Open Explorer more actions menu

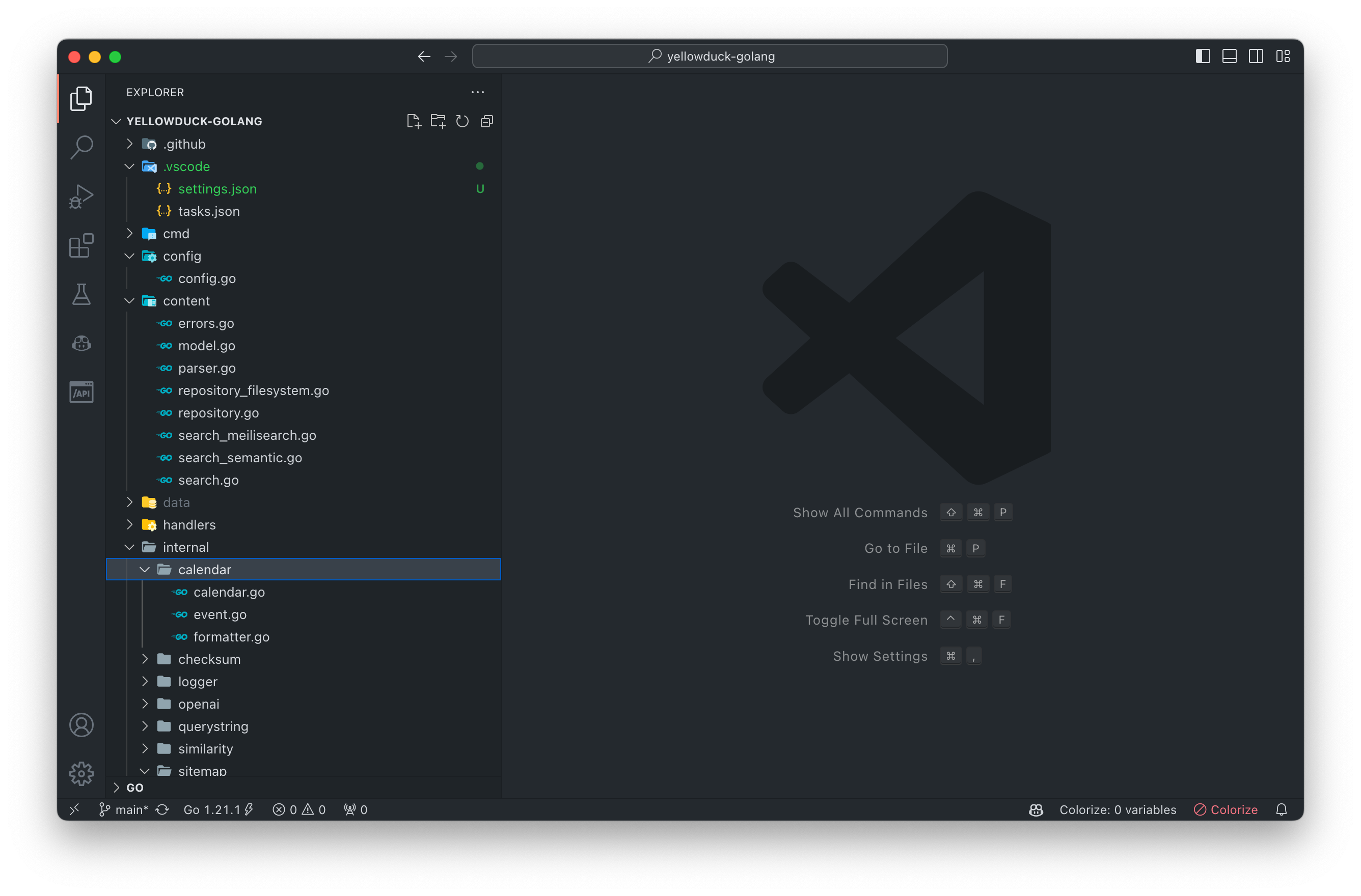pyautogui.click(x=477, y=92)
